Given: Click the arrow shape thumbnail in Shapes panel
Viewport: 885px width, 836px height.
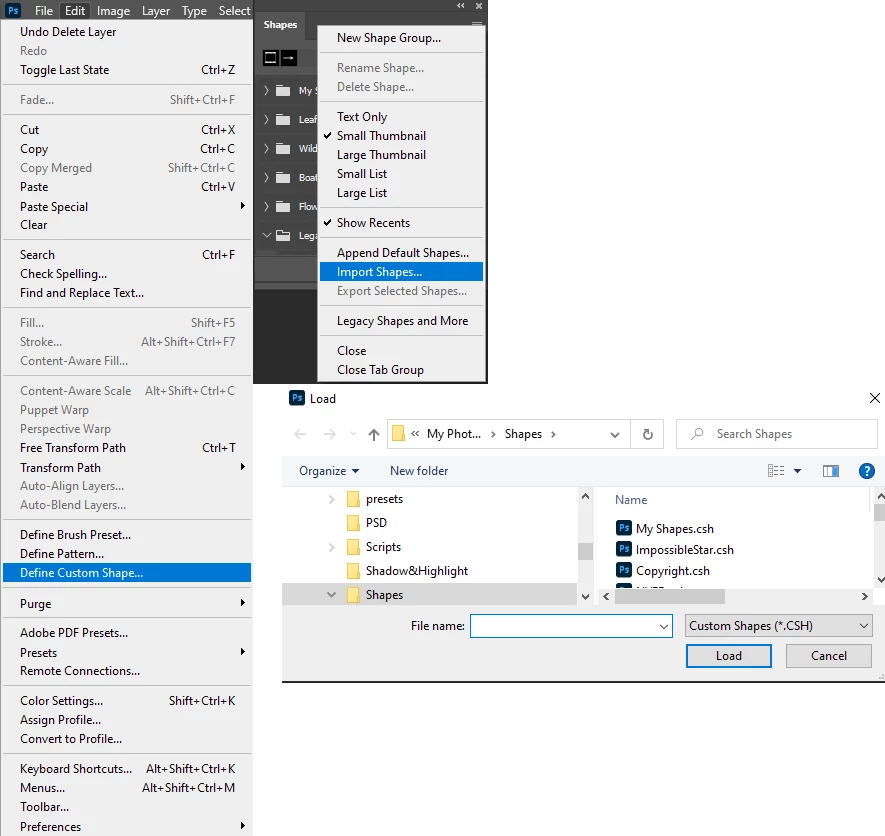Looking at the screenshot, I should [289, 58].
